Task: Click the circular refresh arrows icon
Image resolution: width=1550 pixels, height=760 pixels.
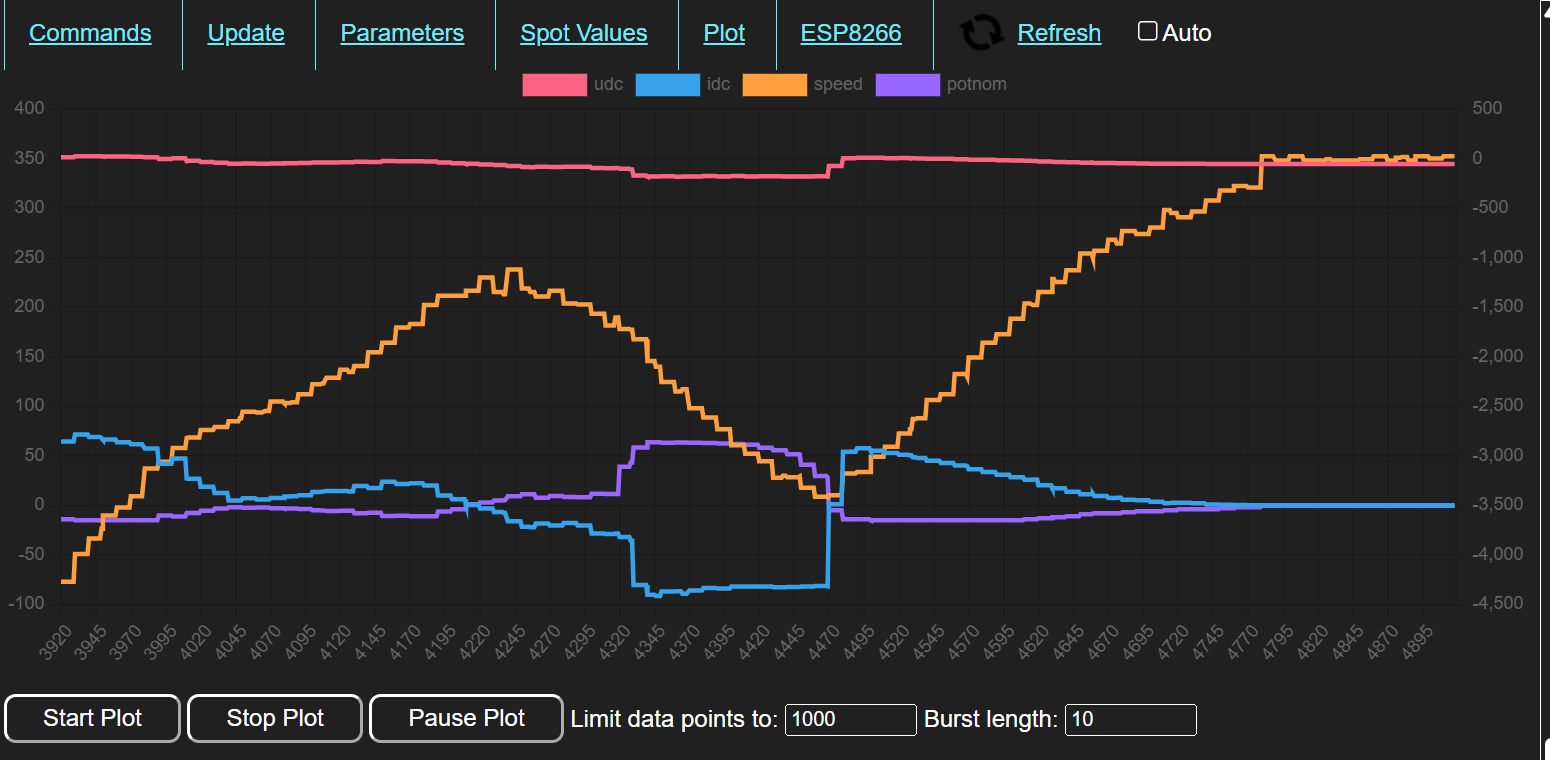Action: [982, 33]
